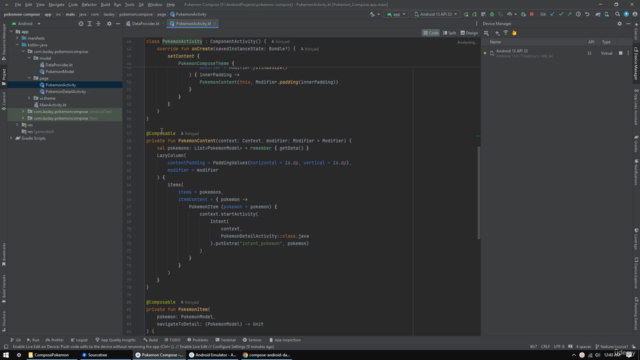Click the Debug app bug icon
This screenshot has height=360, width=640.
click(x=492, y=14)
